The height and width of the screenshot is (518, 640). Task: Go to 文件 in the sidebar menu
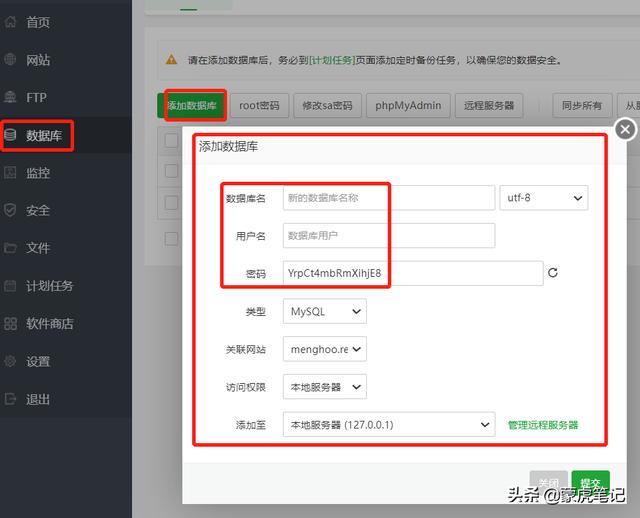coord(38,248)
